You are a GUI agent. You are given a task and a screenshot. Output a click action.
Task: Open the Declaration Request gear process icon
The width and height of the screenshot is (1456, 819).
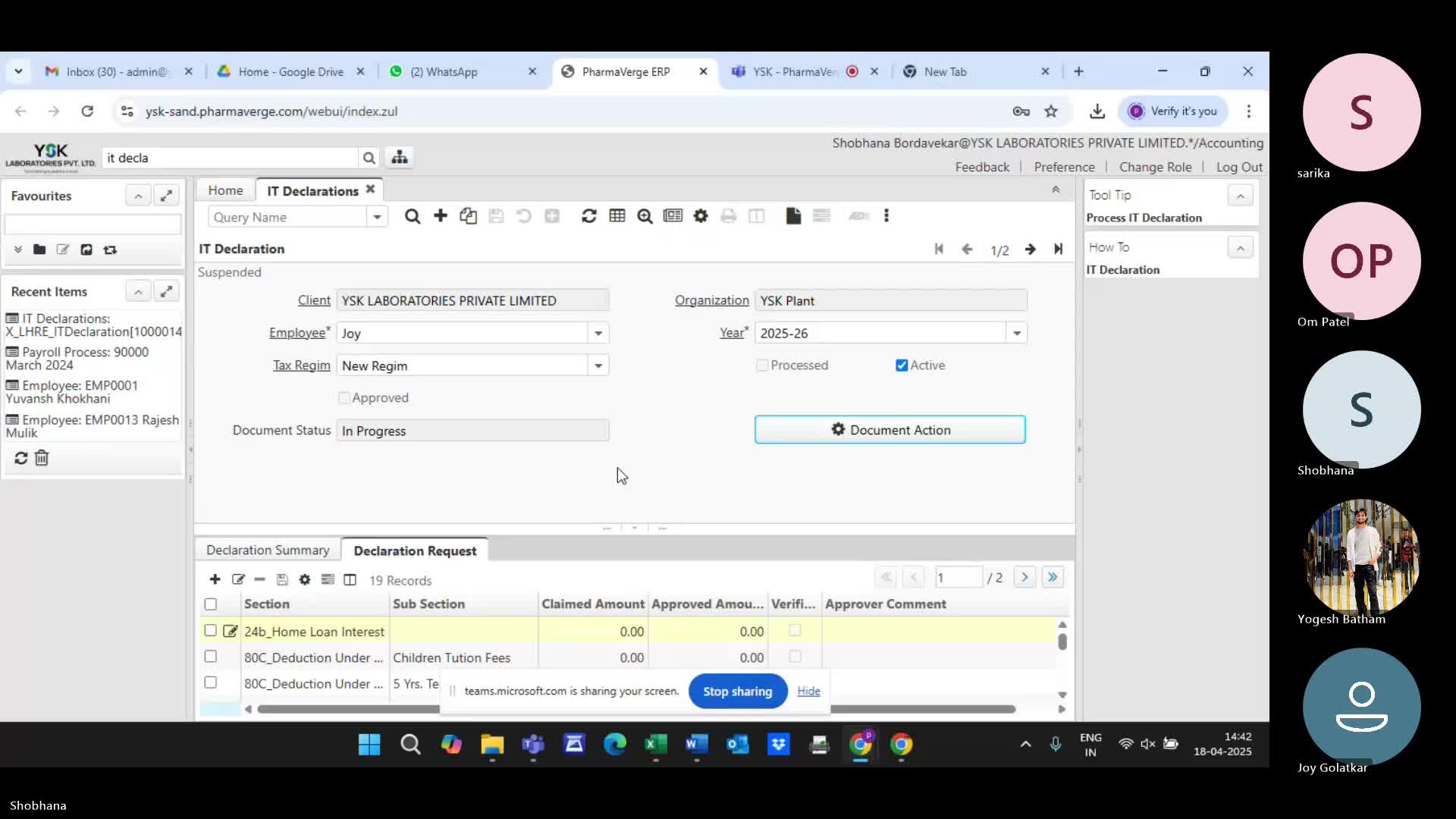(305, 579)
